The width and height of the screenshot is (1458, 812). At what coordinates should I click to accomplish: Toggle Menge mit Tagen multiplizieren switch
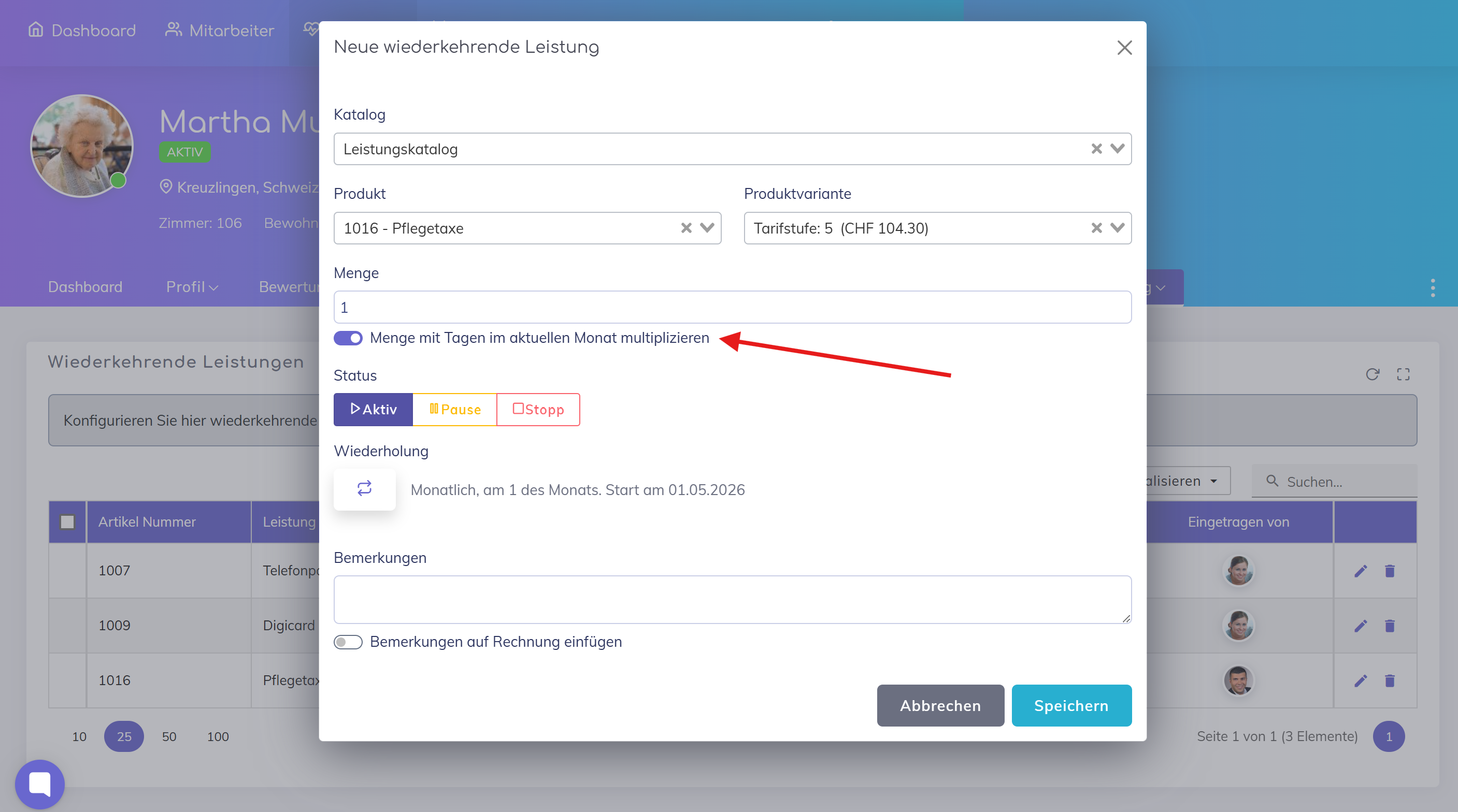[348, 338]
